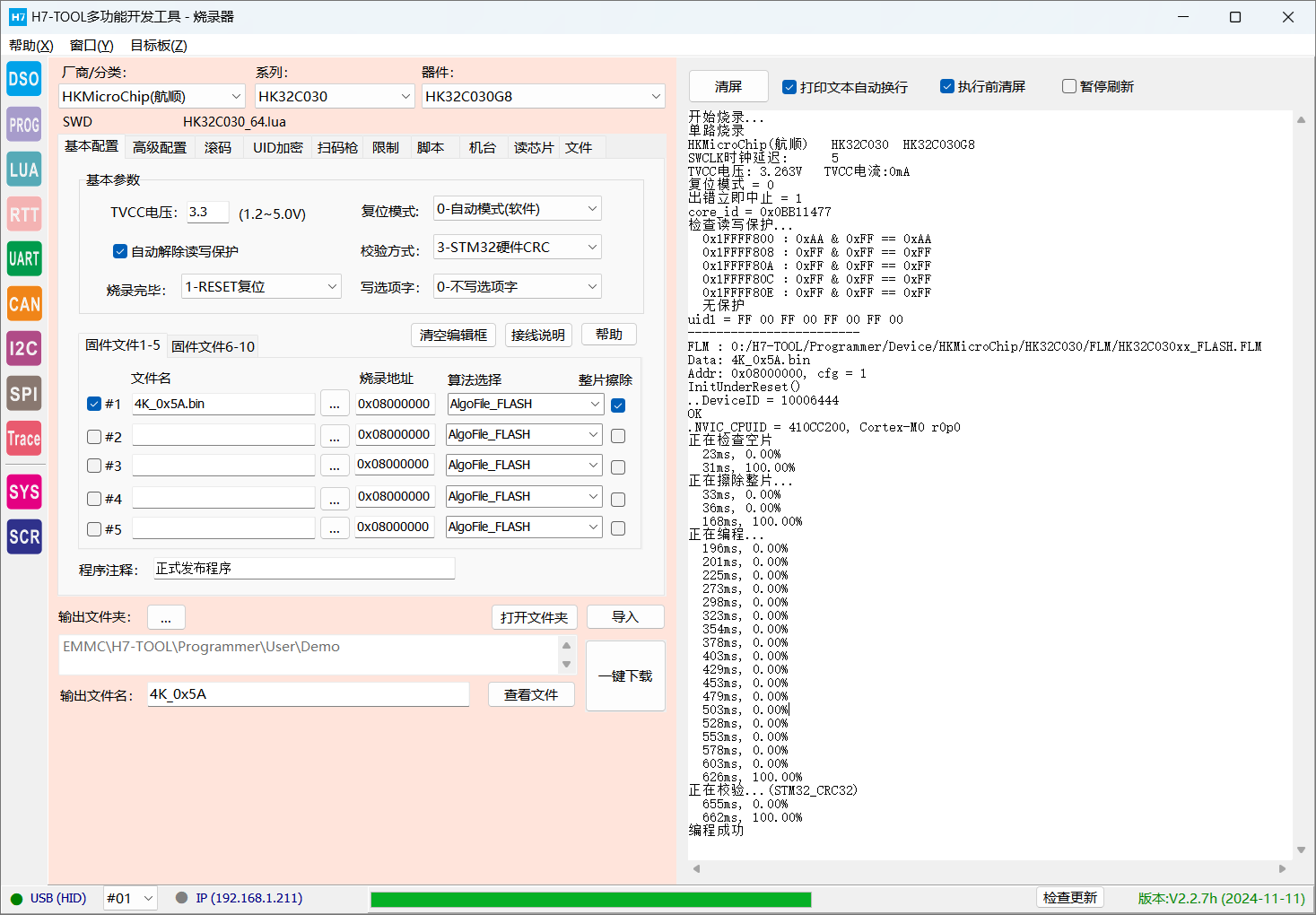Open the Trace sidebar icon

click(24, 439)
